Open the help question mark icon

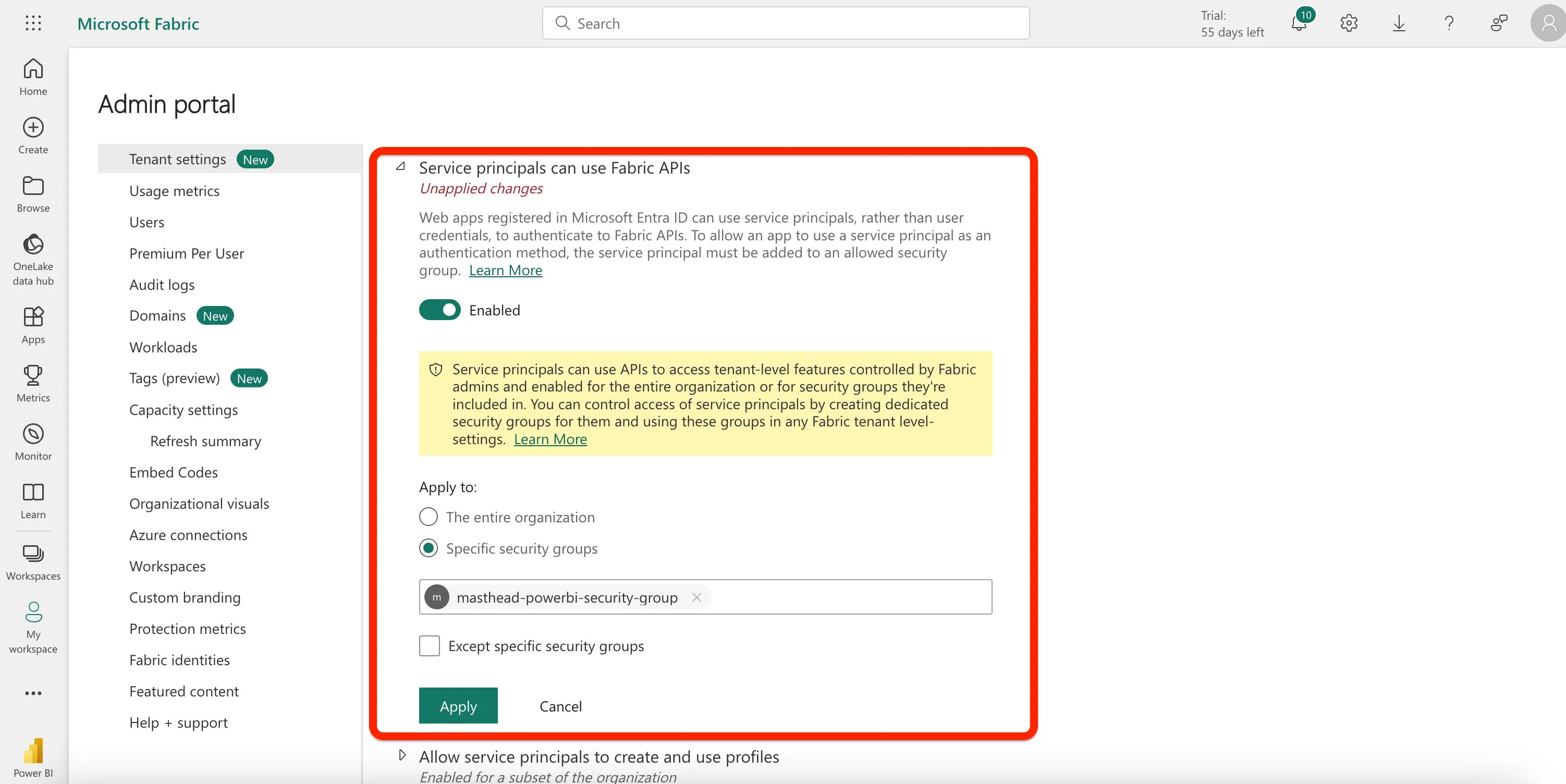(1449, 23)
